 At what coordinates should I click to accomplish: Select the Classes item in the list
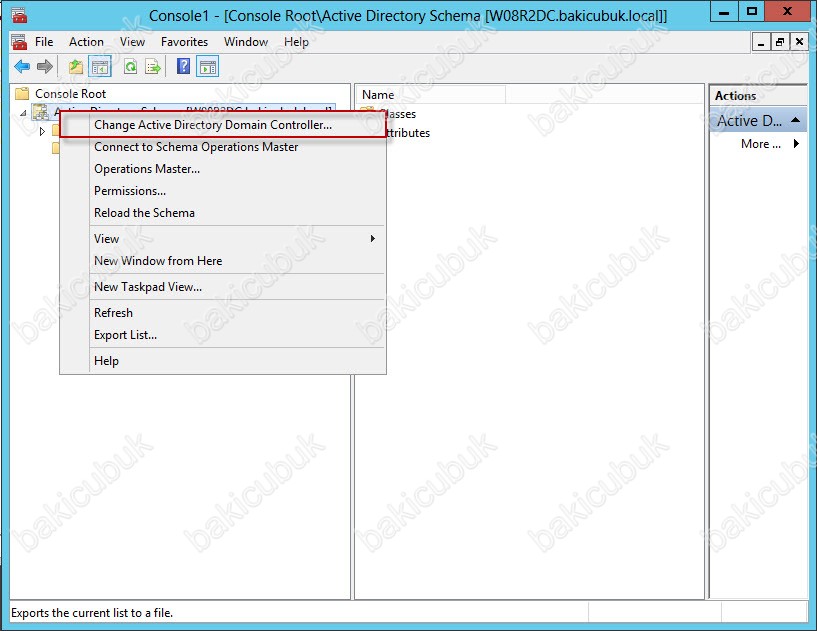tap(399, 114)
